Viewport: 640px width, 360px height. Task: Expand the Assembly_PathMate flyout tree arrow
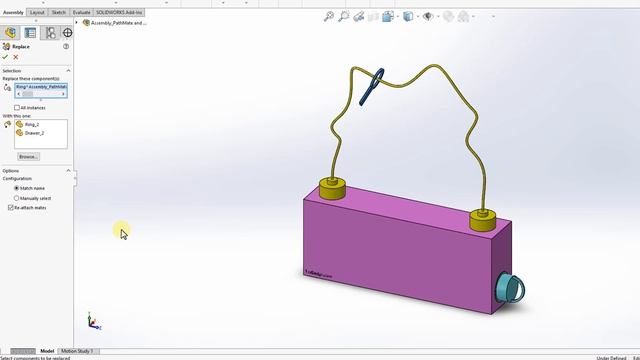(x=77, y=23)
